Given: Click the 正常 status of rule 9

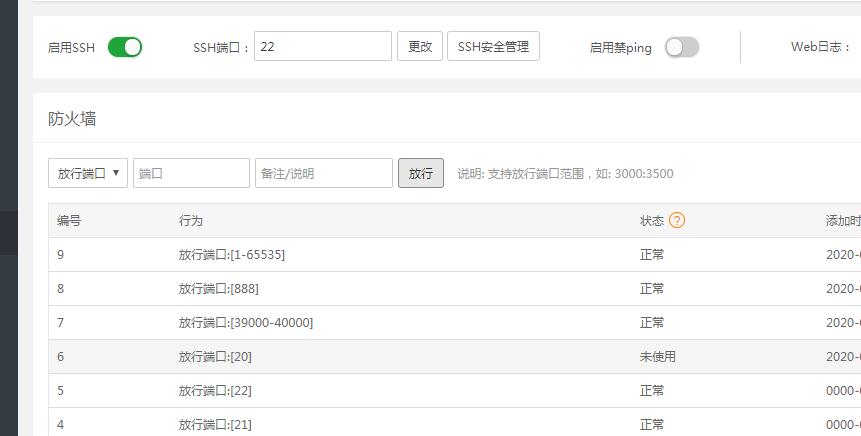Looking at the screenshot, I should click(652, 255).
